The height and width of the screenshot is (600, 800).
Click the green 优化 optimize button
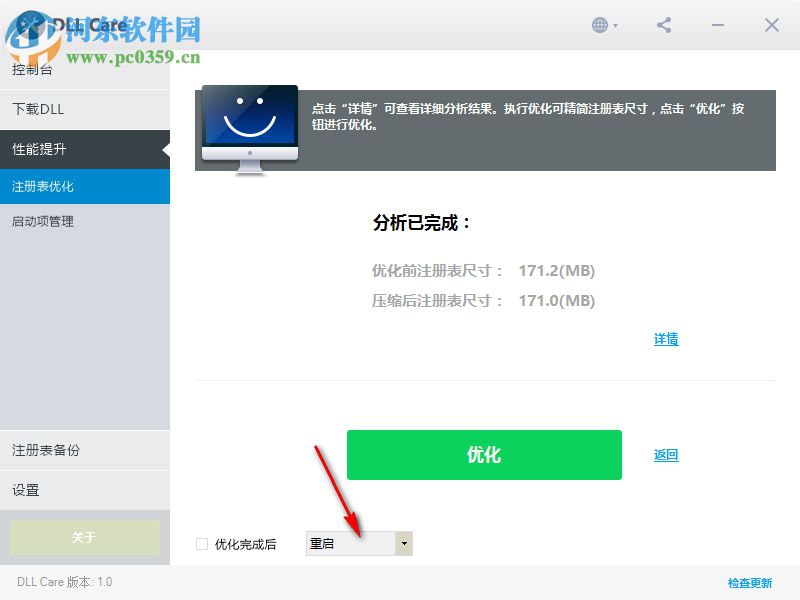[484, 454]
